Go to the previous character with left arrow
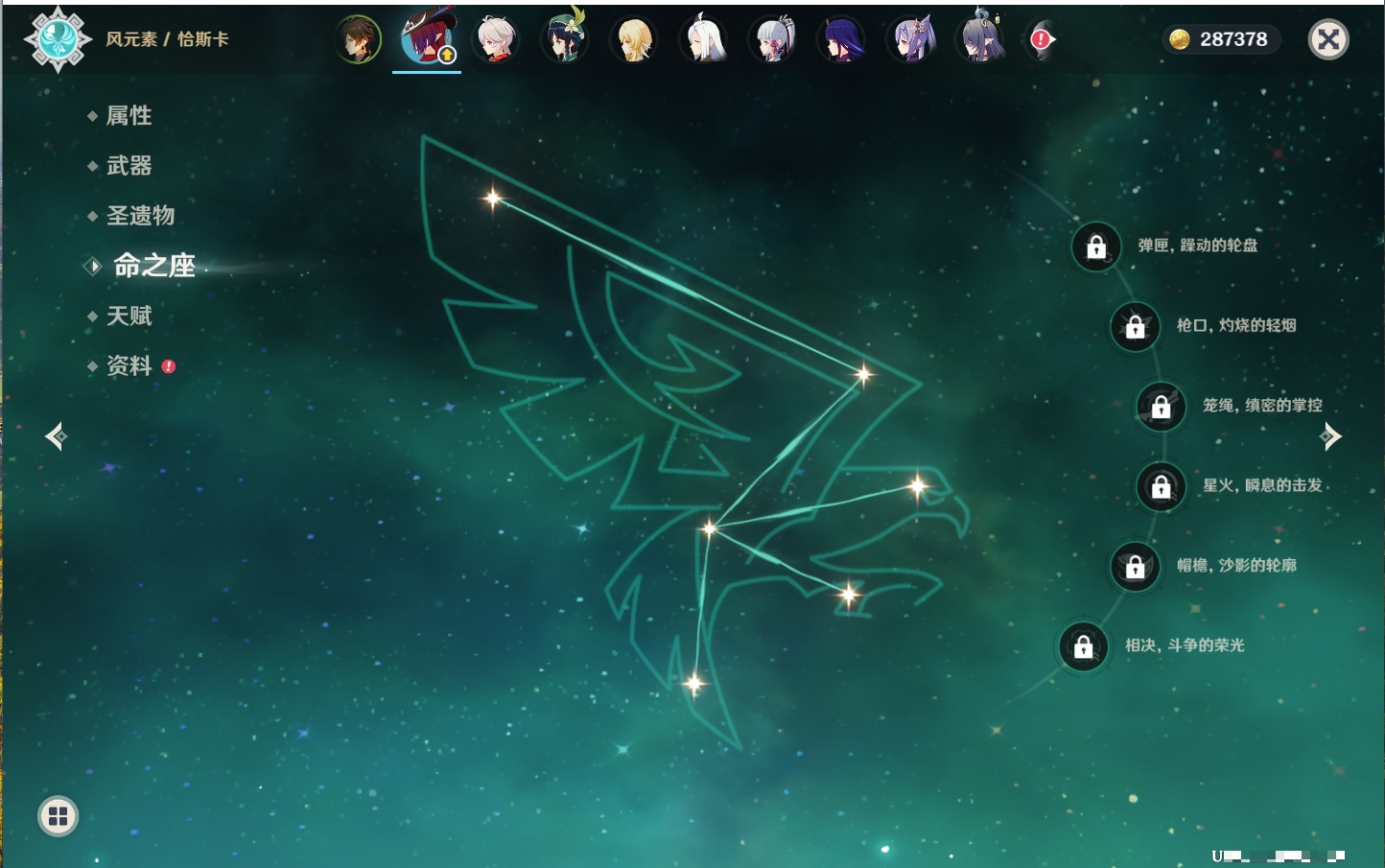 point(56,436)
